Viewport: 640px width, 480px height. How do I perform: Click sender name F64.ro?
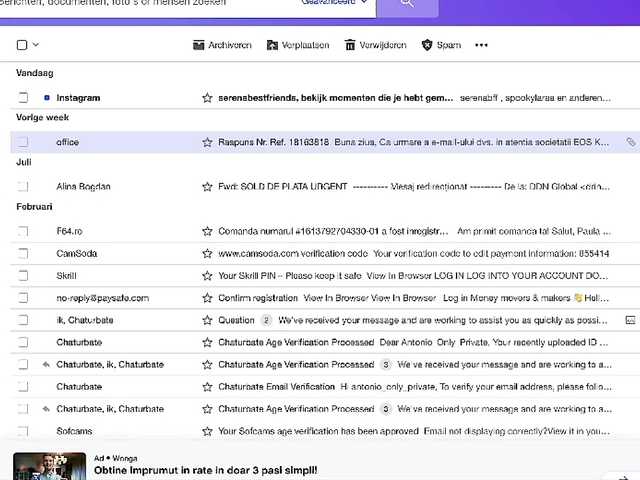coord(69,231)
